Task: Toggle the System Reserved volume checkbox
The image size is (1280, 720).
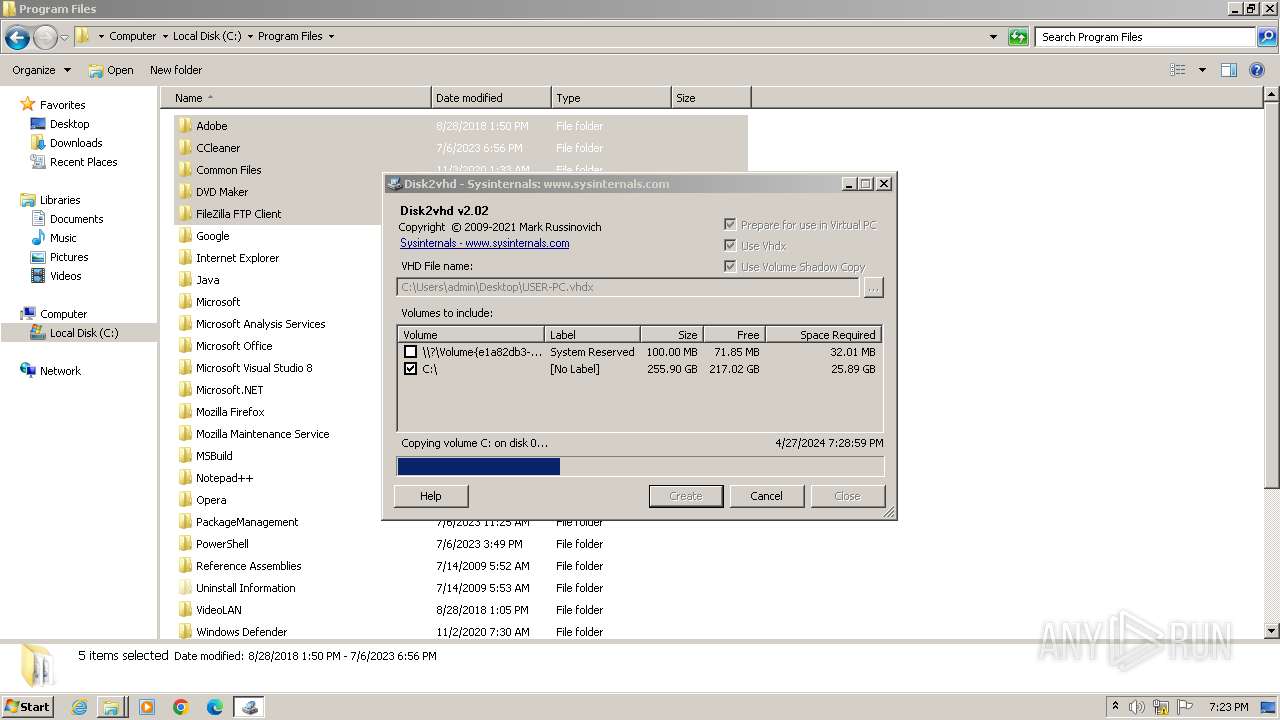Action: [x=410, y=352]
